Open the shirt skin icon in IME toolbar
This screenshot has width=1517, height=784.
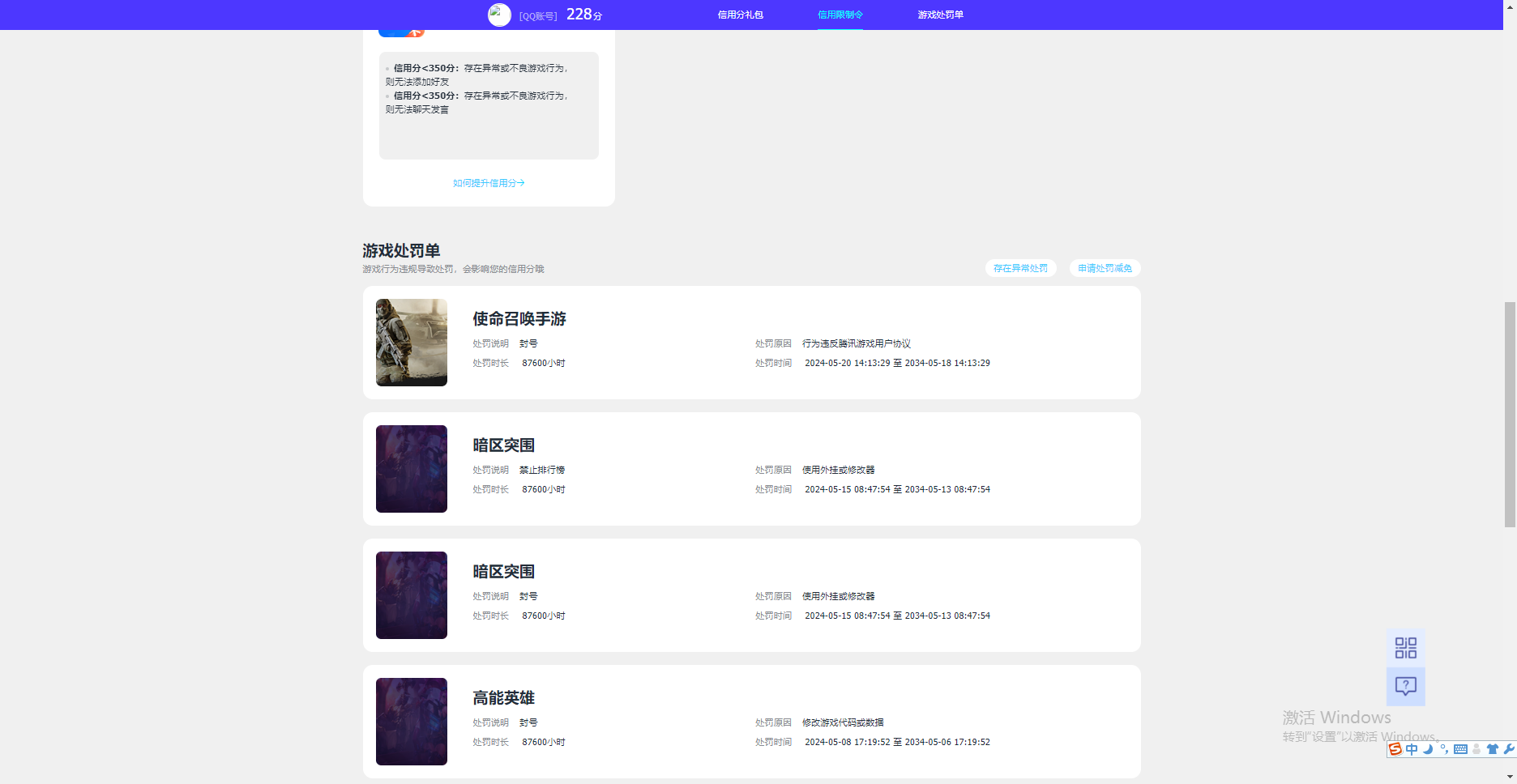click(x=1493, y=749)
